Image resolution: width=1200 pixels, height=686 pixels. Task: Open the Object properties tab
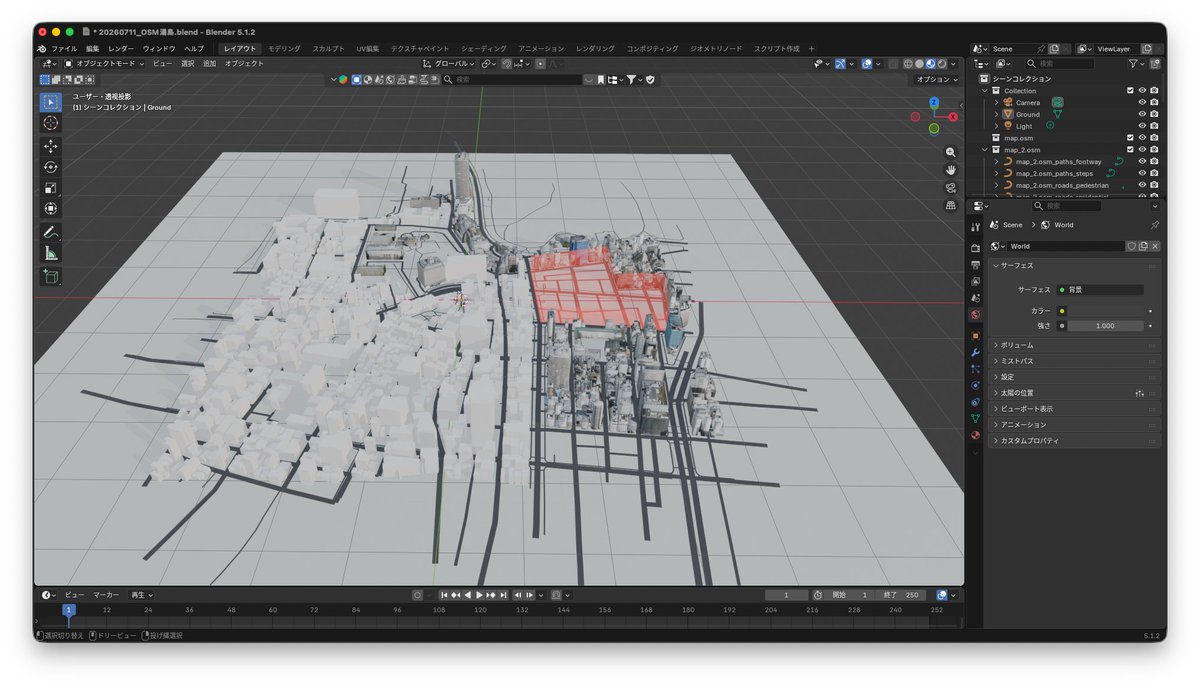(975, 335)
